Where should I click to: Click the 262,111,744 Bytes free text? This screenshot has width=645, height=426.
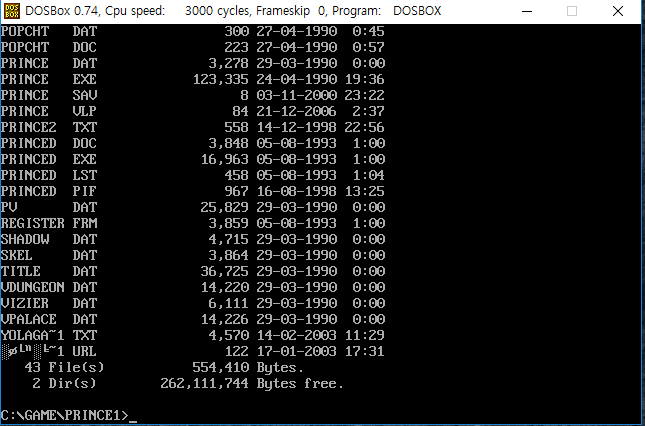pyautogui.click(x=252, y=384)
